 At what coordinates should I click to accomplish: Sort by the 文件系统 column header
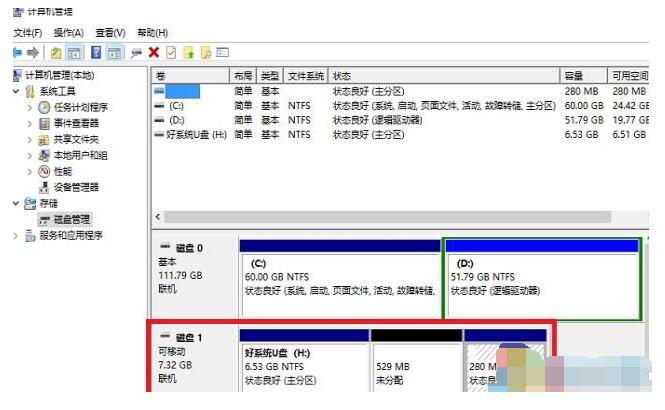[306, 76]
